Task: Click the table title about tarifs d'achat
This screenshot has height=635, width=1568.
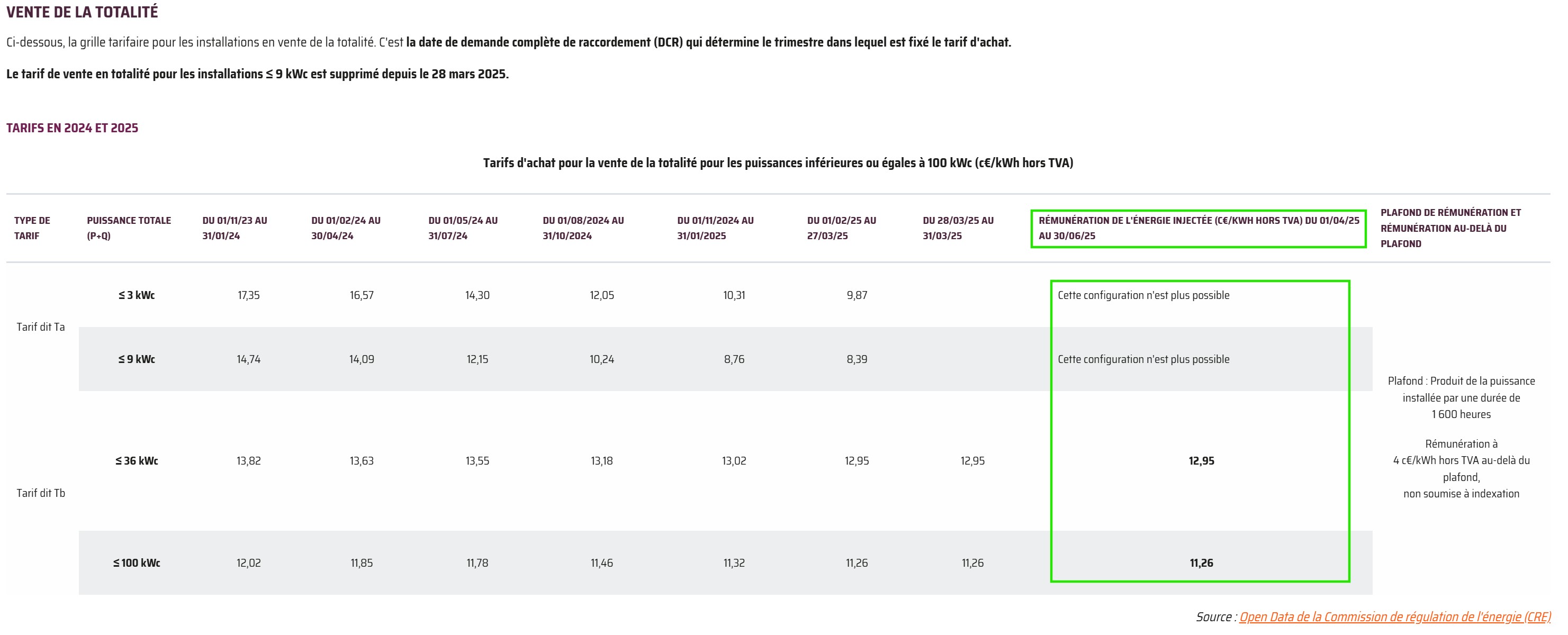Action: pyautogui.click(x=778, y=163)
